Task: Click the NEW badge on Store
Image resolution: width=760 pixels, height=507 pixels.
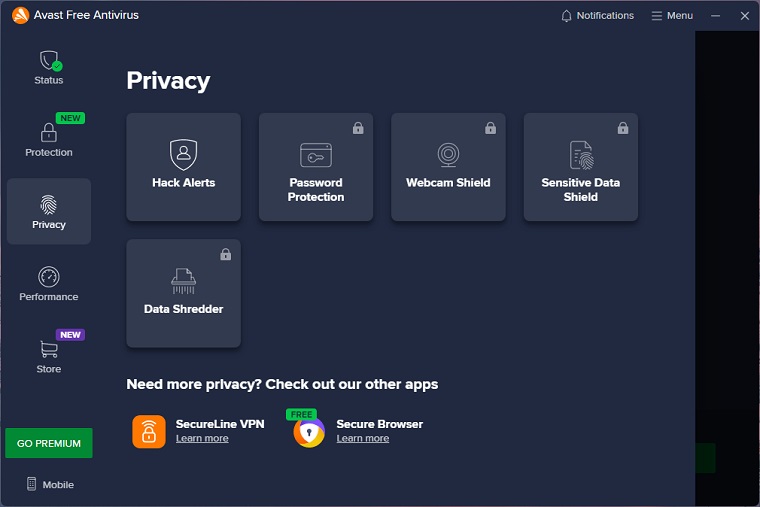Action: pyautogui.click(x=70, y=335)
